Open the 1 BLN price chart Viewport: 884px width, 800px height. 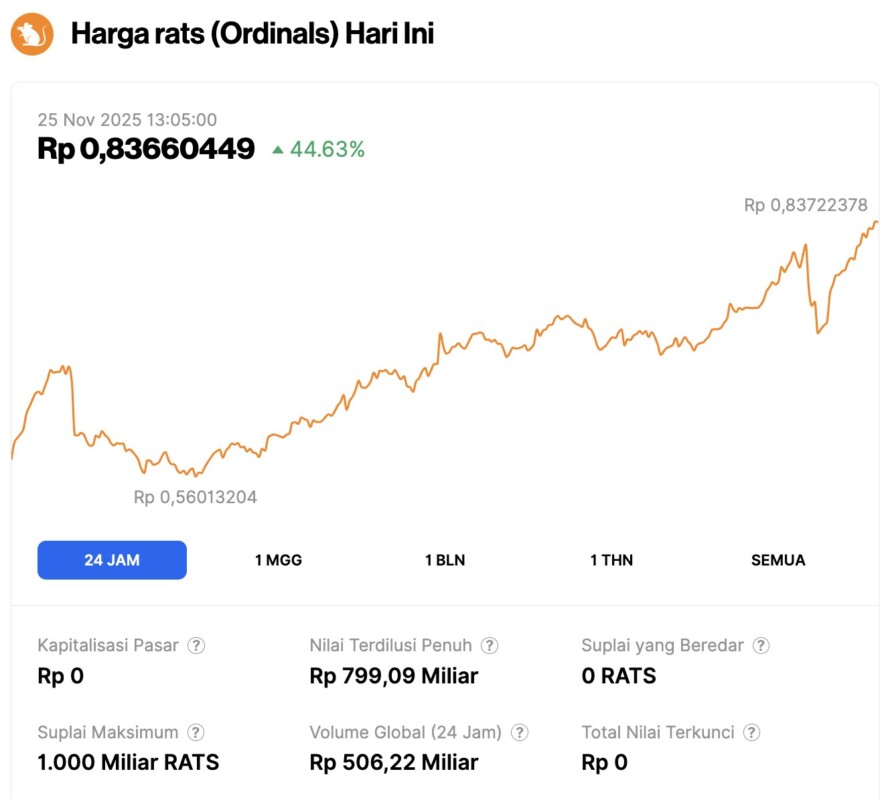click(x=445, y=560)
